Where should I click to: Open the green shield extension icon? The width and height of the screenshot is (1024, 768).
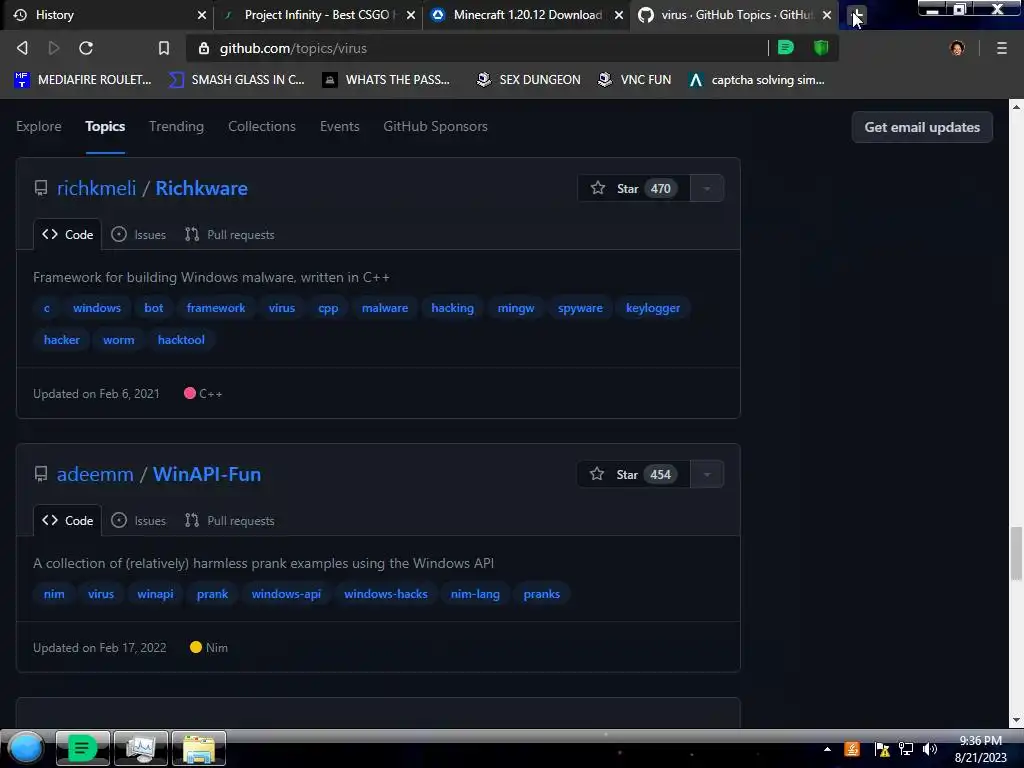[x=821, y=48]
